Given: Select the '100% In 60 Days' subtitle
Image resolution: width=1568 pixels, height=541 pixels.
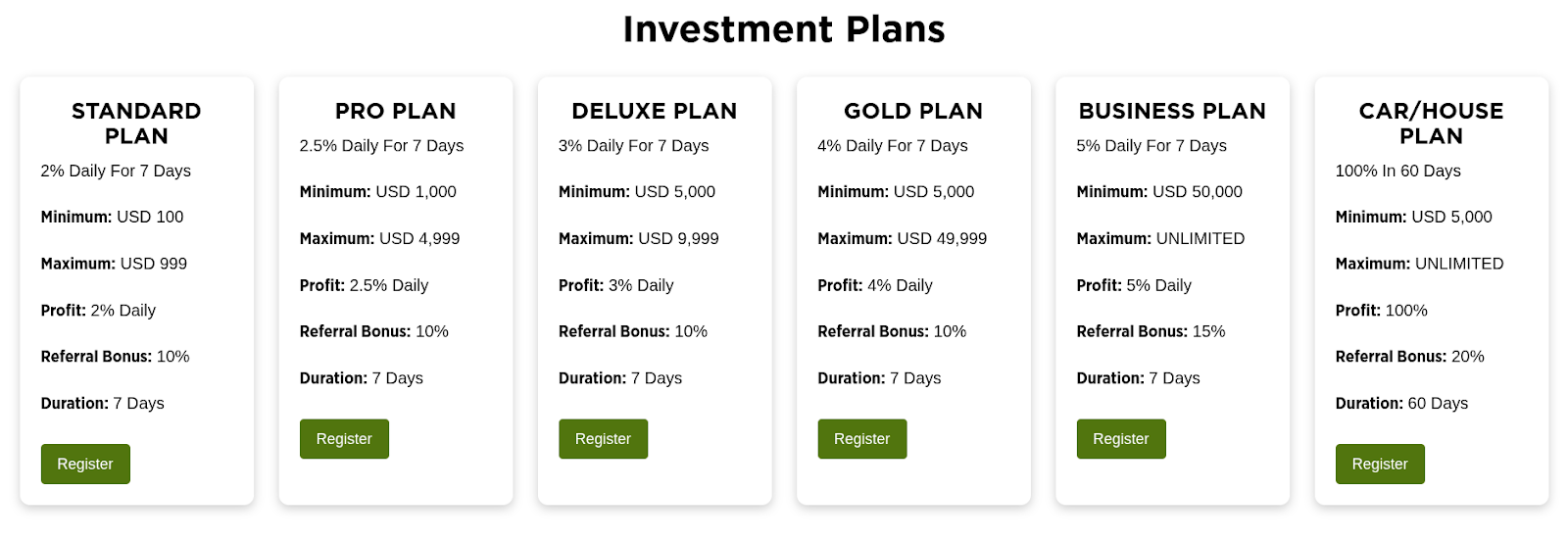Looking at the screenshot, I should click(x=1397, y=171).
